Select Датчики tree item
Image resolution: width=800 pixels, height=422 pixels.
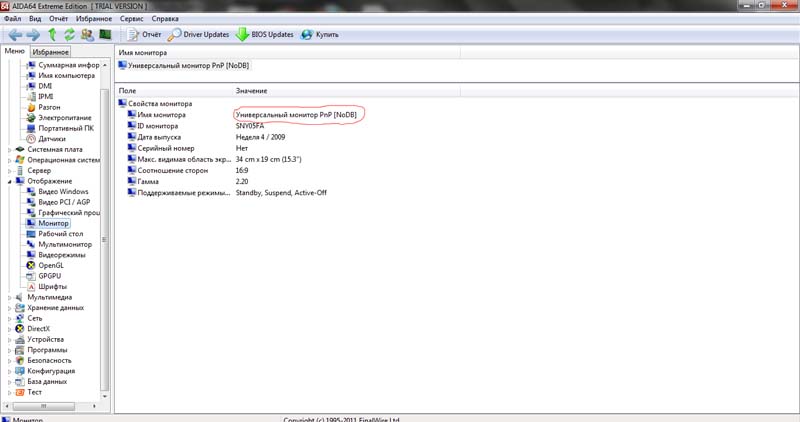click(x=46, y=139)
